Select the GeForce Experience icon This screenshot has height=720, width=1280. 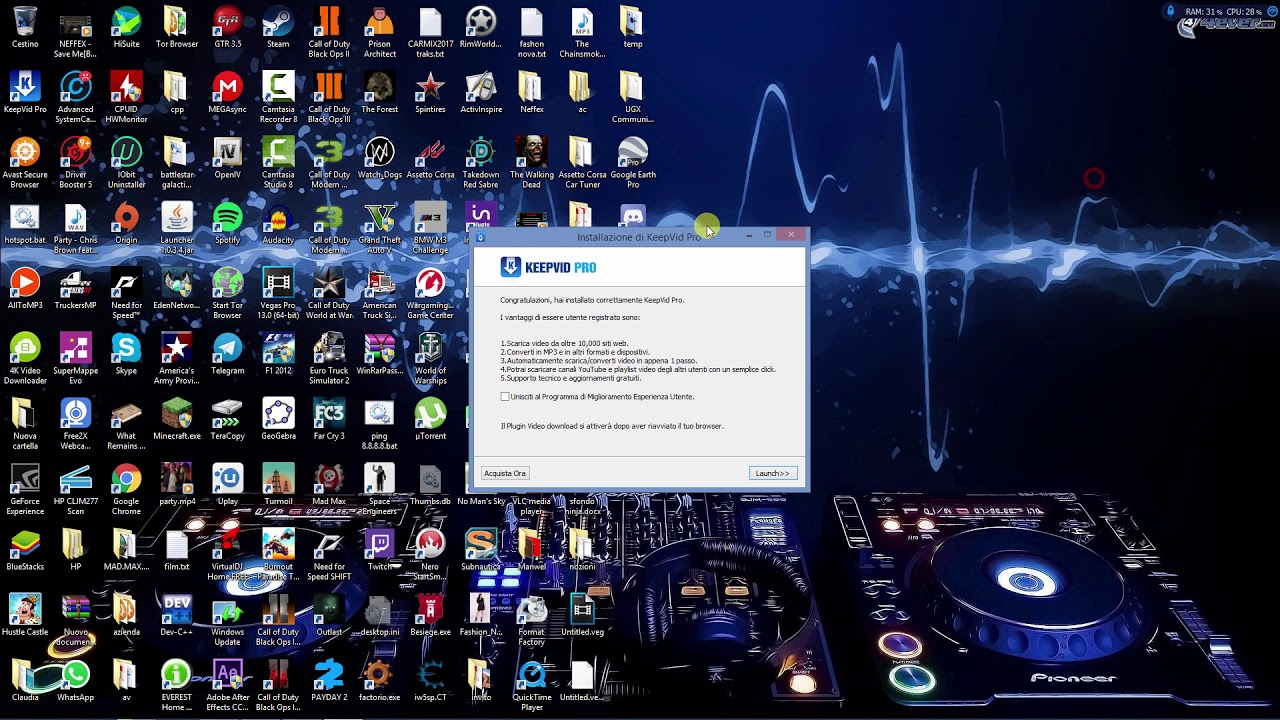point(25,480)
